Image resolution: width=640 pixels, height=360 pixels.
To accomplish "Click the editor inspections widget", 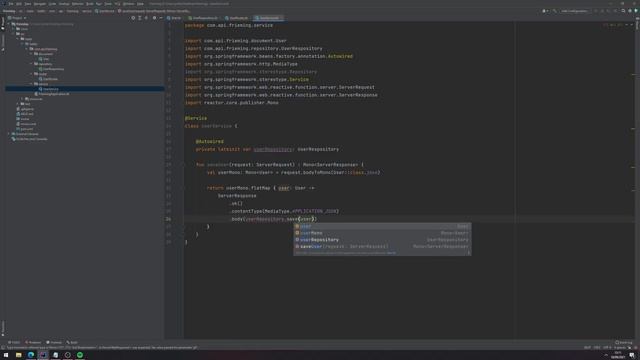I will (x=612, y=25).
